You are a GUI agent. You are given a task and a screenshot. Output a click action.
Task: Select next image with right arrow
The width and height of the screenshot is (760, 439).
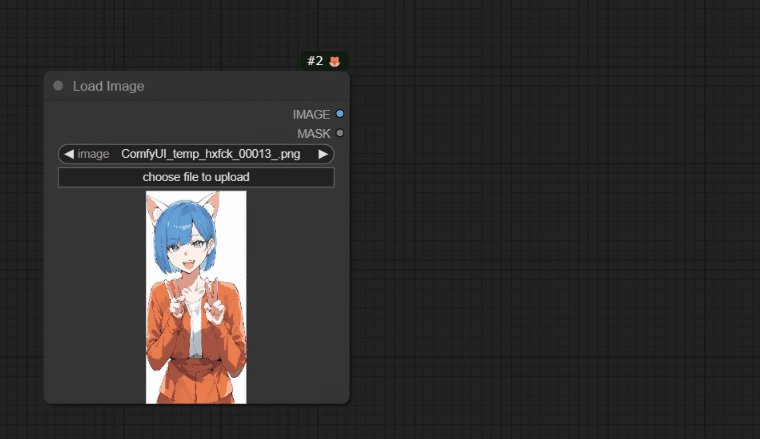click(323, 154)
